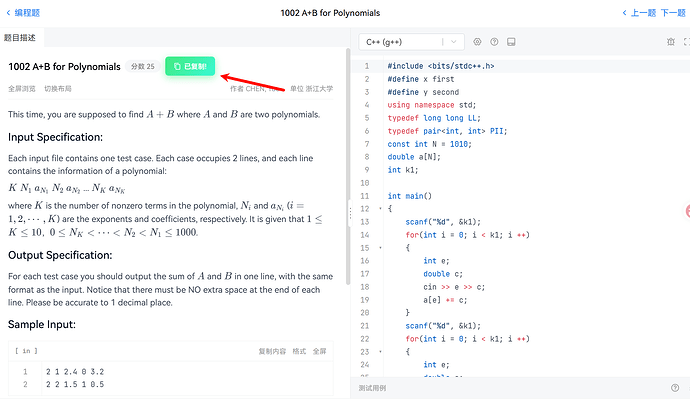
Task: Click 全屏 in the sample input box
Action: pos(319,351)
